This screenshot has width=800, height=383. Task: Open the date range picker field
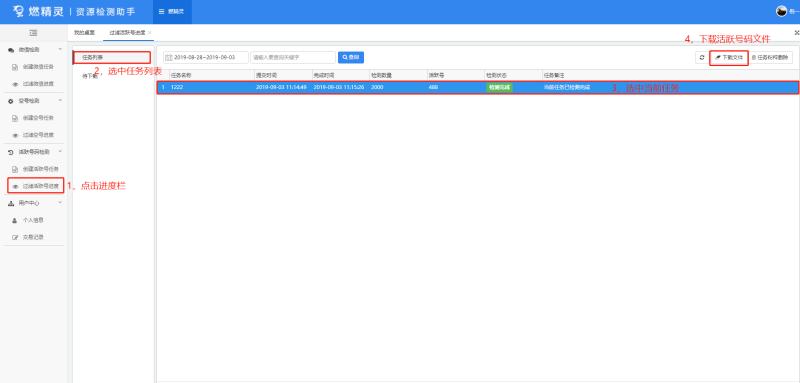[x=206, y=58]
